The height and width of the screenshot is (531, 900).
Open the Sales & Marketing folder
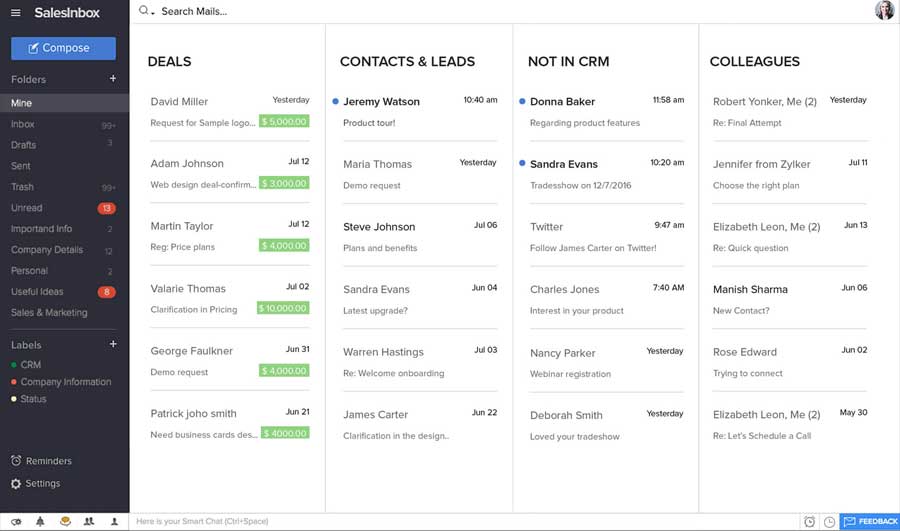click(49, 313)
